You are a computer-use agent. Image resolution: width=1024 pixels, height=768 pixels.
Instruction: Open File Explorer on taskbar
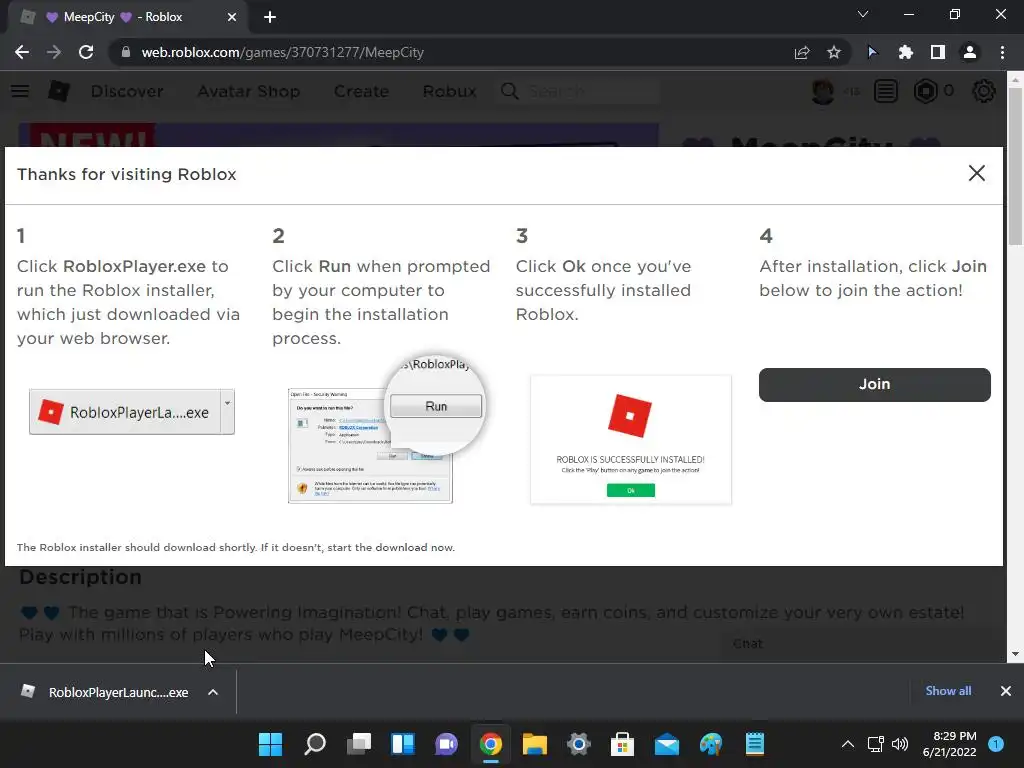[x=534, y=744]
